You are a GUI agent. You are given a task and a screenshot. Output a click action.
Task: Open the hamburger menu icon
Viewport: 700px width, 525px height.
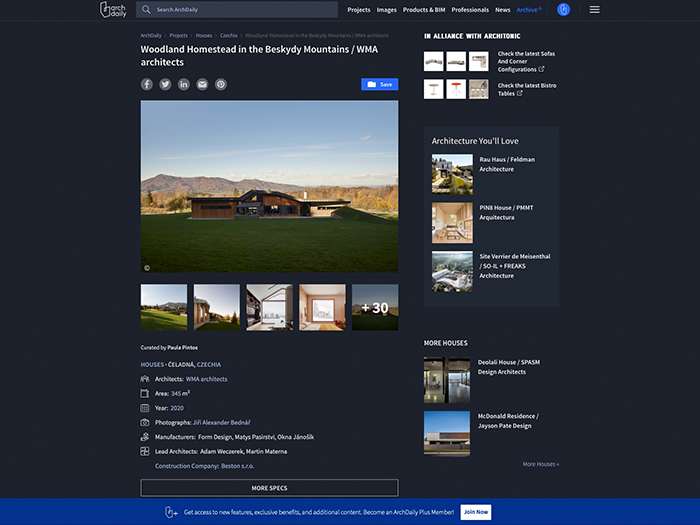594,9
